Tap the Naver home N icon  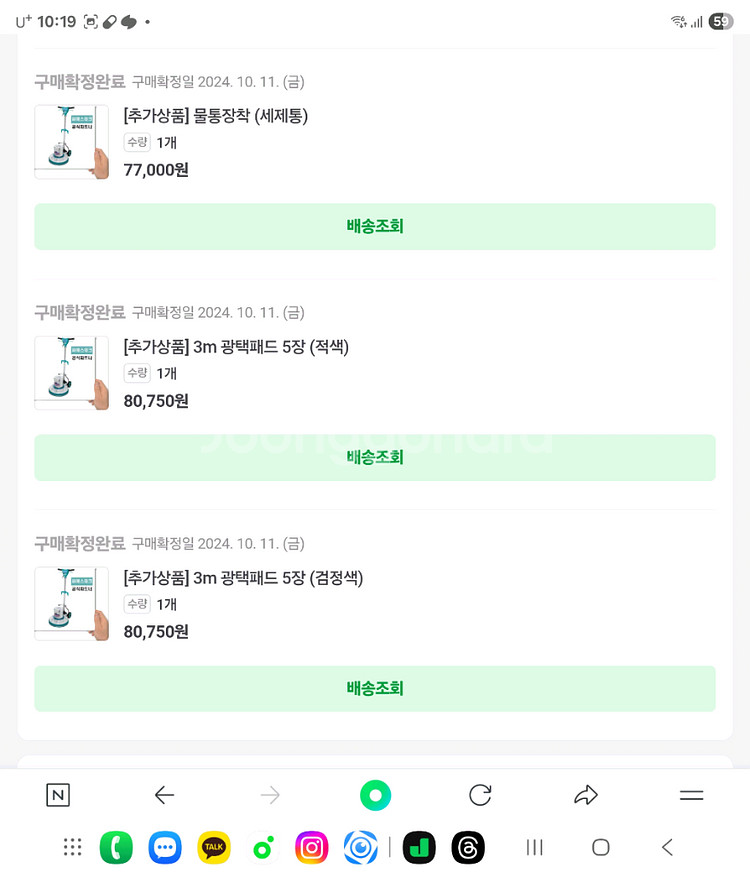tap(58, 796)
